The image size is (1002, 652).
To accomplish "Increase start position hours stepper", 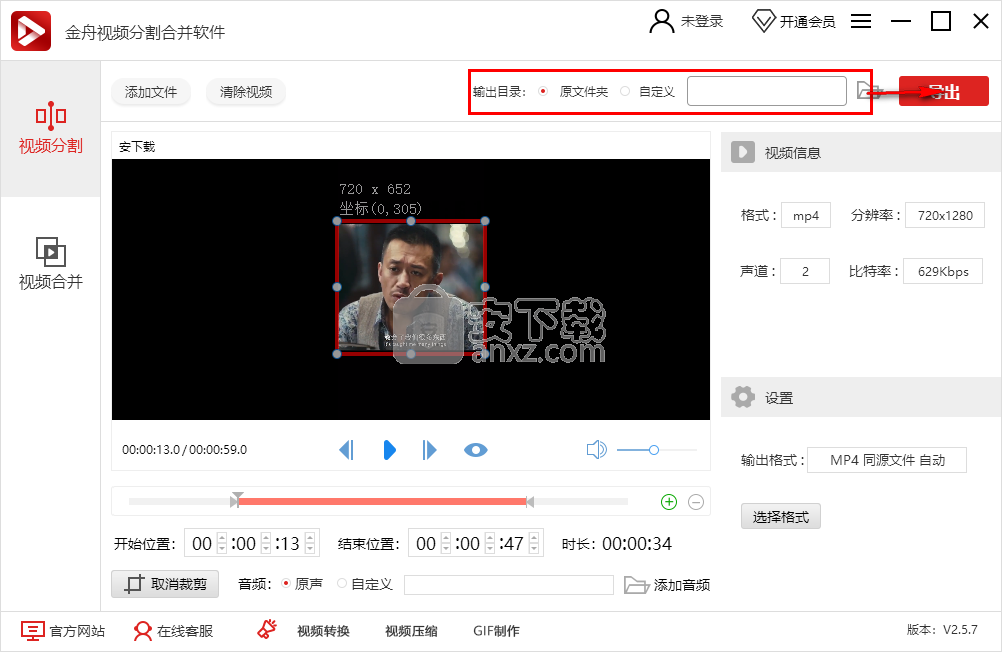I will (222, 538).
